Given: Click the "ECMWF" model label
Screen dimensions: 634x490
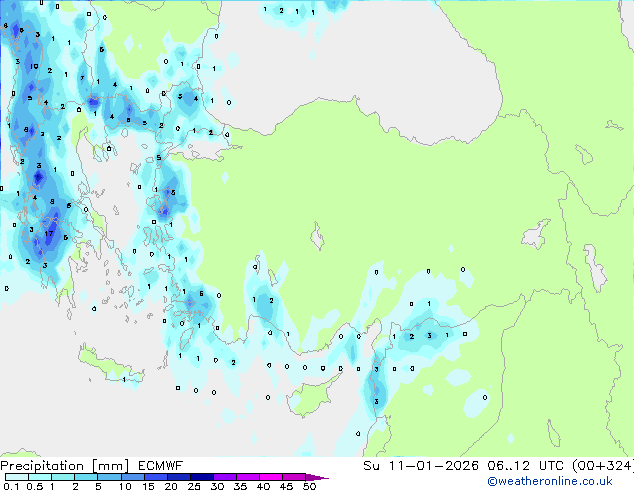Looking at the screenshot, I should 161,466.
